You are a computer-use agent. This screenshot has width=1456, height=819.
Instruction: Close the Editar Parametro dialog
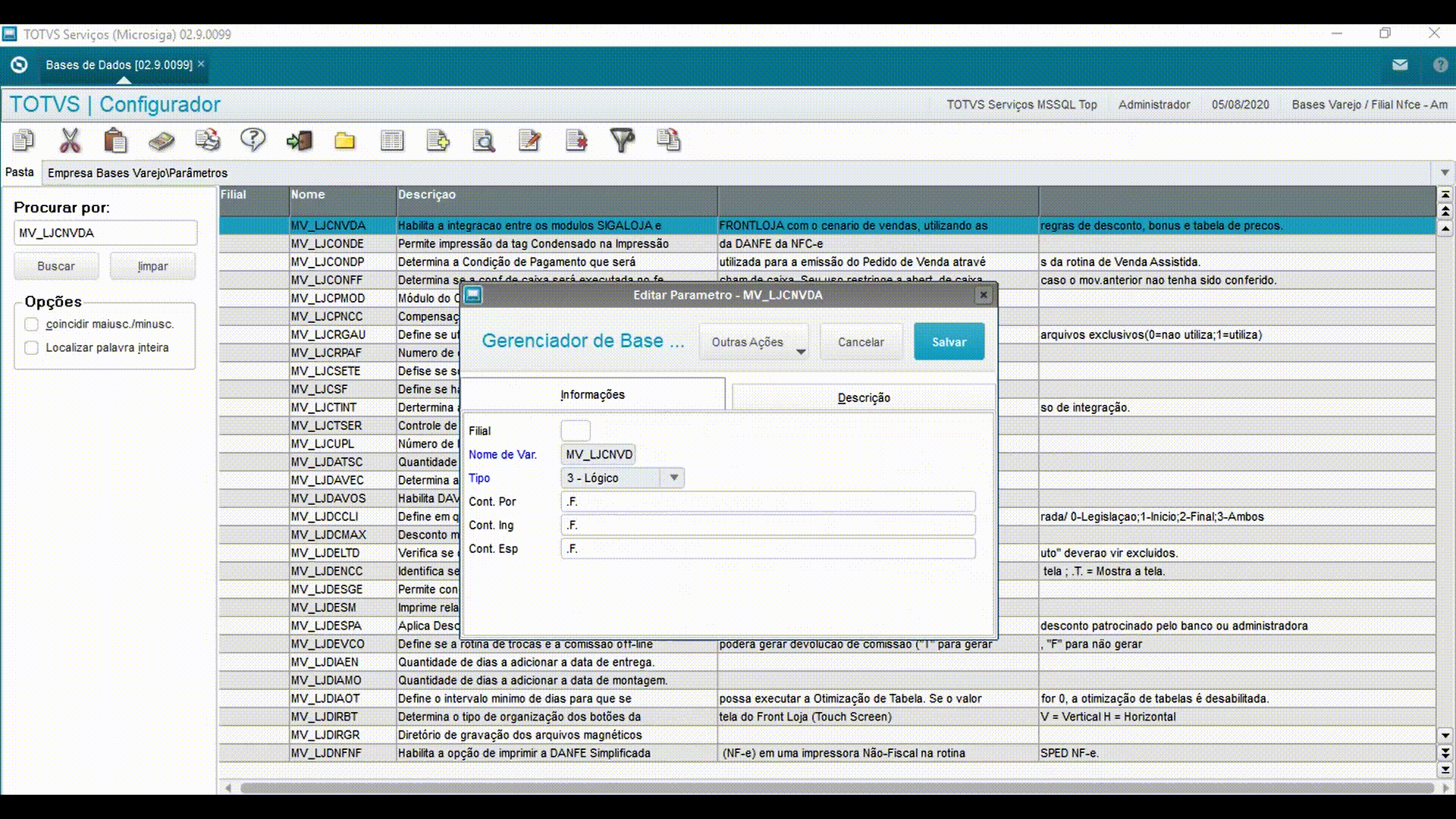[x=984, y=295]
